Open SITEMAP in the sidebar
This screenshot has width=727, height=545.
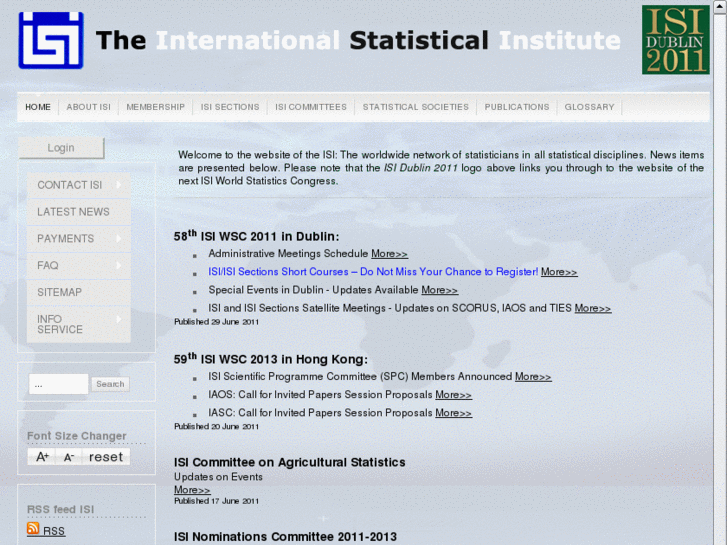[78, 292]
